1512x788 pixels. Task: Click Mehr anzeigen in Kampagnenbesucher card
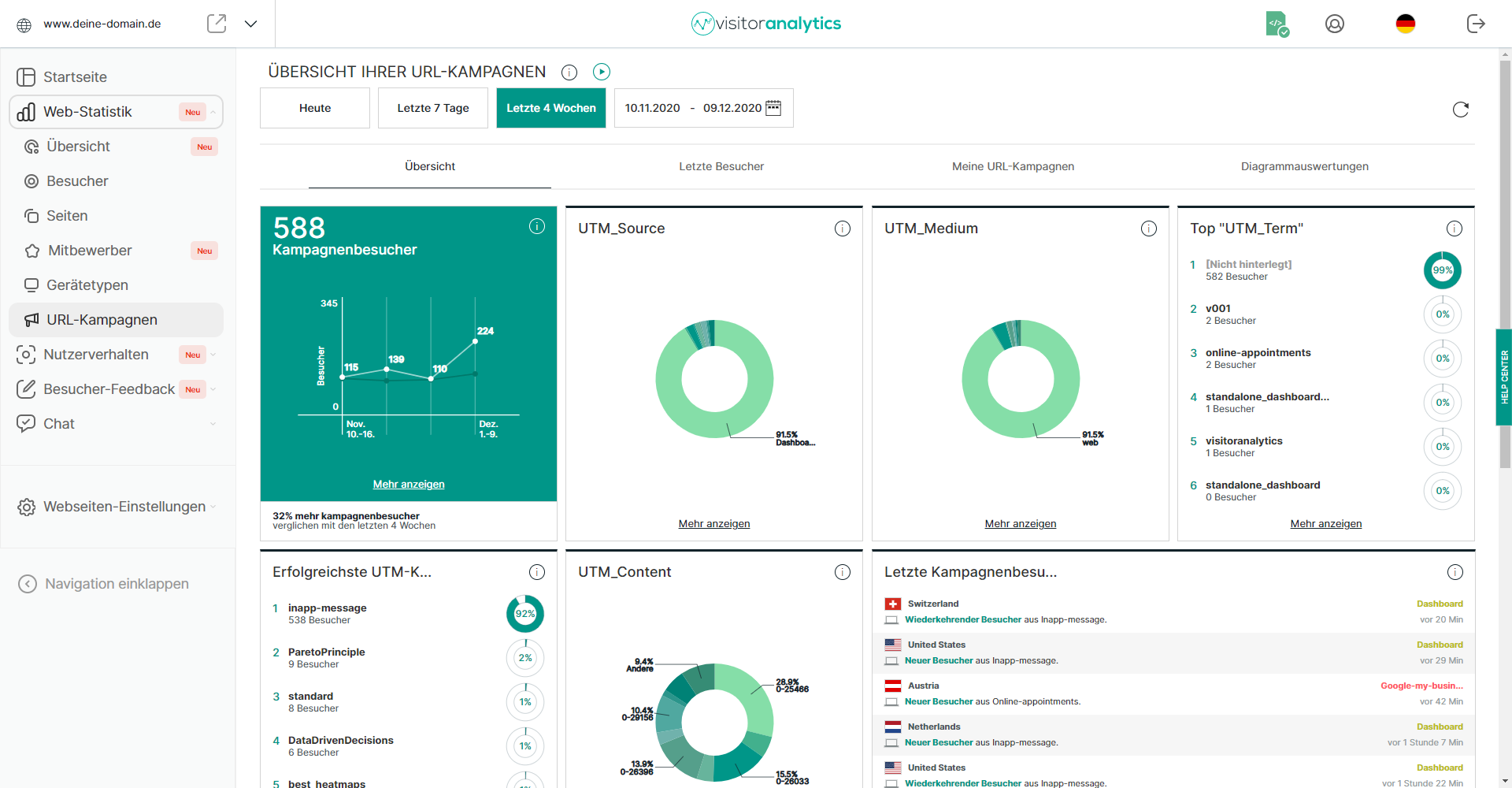coord(409,485)
